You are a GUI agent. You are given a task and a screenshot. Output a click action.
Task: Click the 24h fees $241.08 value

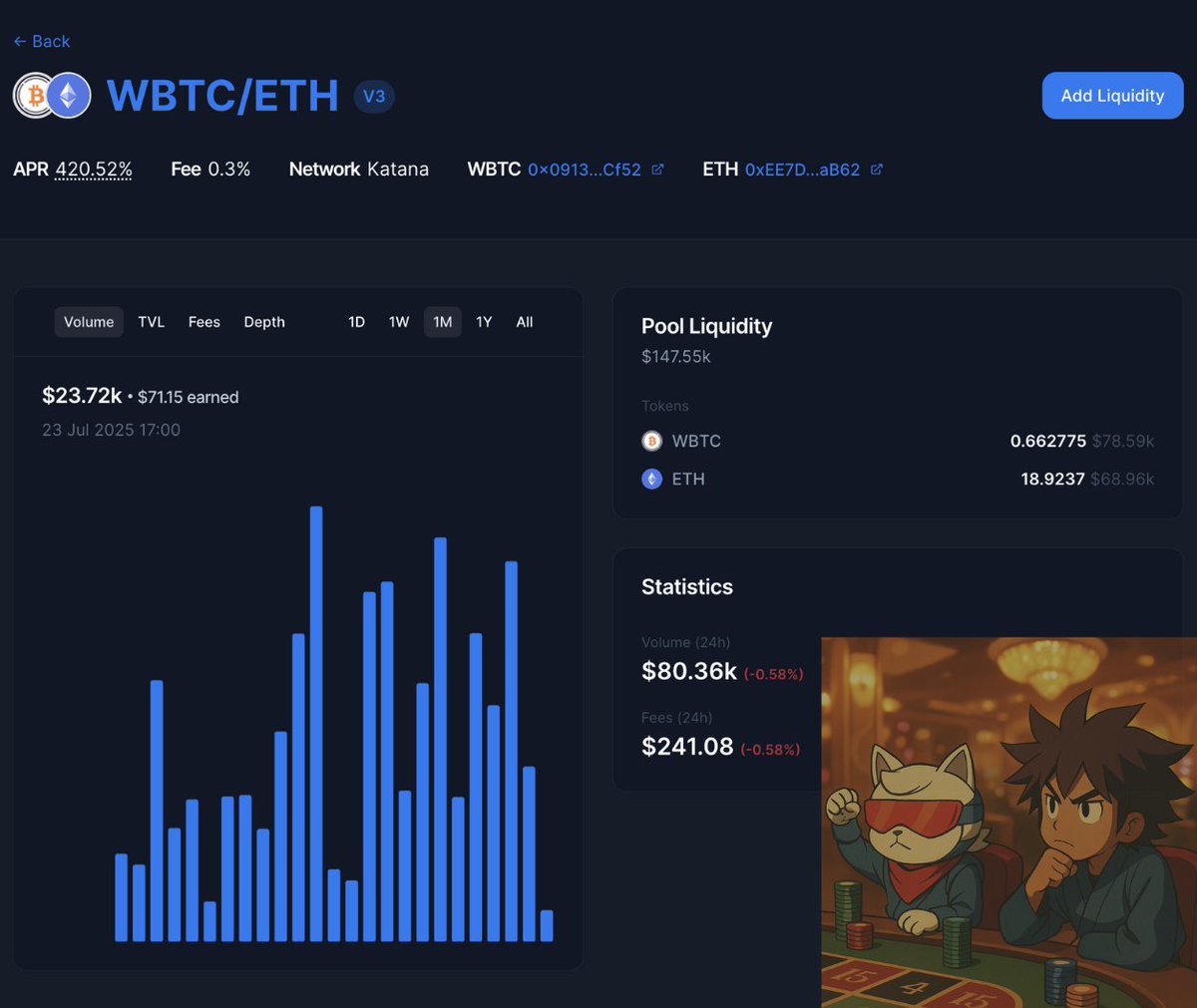tap(687, 746)
